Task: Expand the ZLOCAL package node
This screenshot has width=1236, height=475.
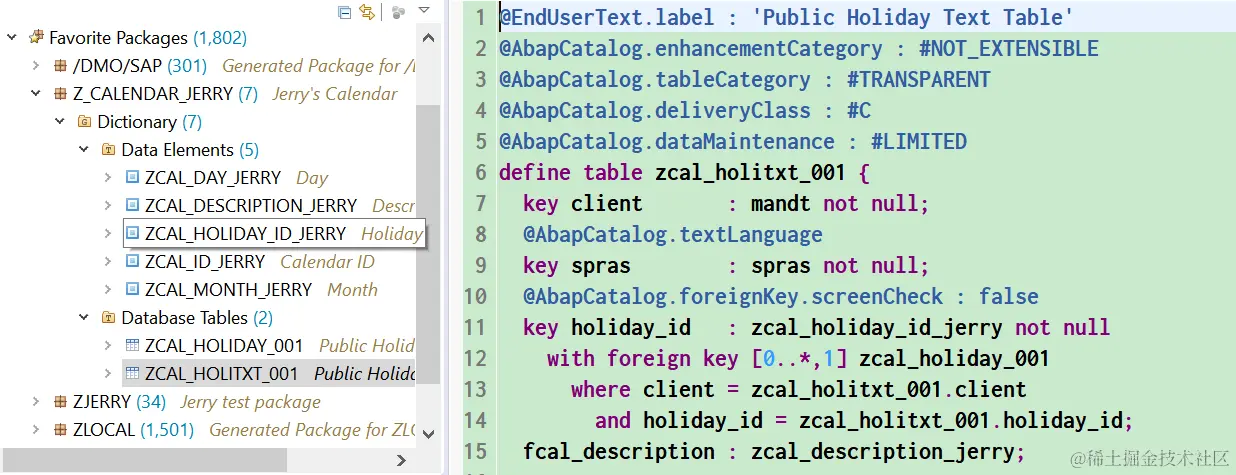Action: click(x=36, y=430)
